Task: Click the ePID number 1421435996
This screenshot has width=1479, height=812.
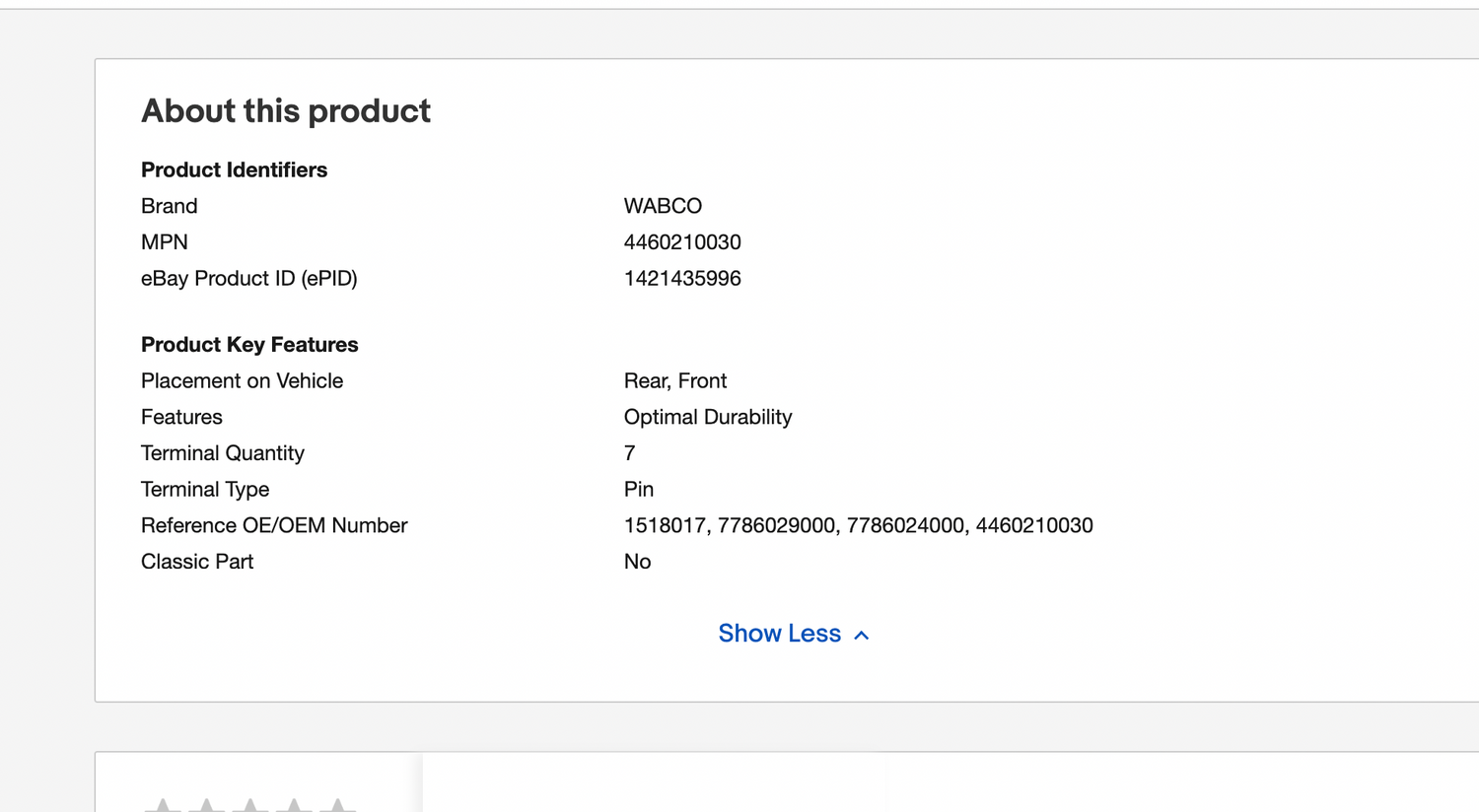Action: (682, 279)
